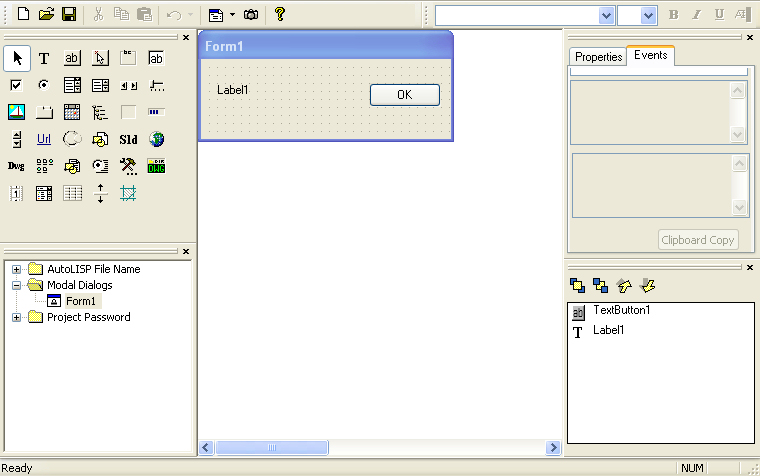760x476 pixels.
Task: Choose the Tree control tool
Action: (100, 112)
